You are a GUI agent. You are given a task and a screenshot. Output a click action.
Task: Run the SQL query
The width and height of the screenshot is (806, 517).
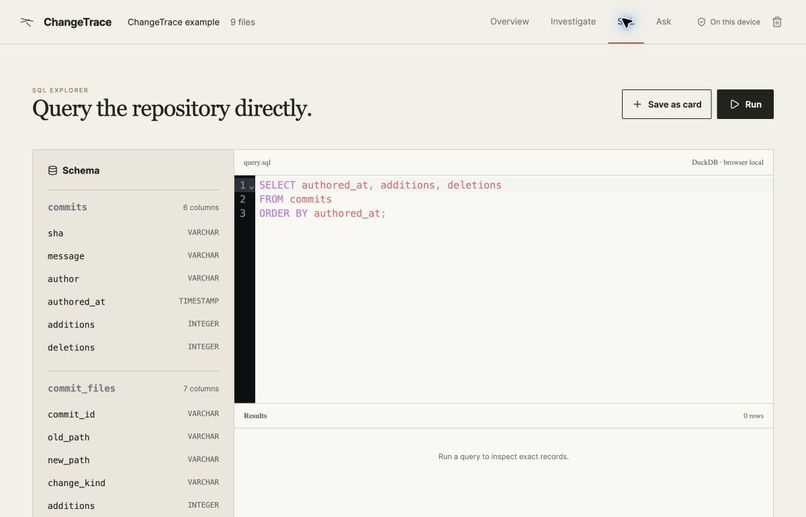click(x=745, y=104)
